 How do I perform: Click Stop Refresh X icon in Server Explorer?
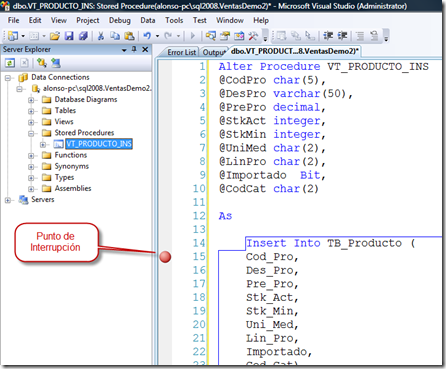pos(24,63)
